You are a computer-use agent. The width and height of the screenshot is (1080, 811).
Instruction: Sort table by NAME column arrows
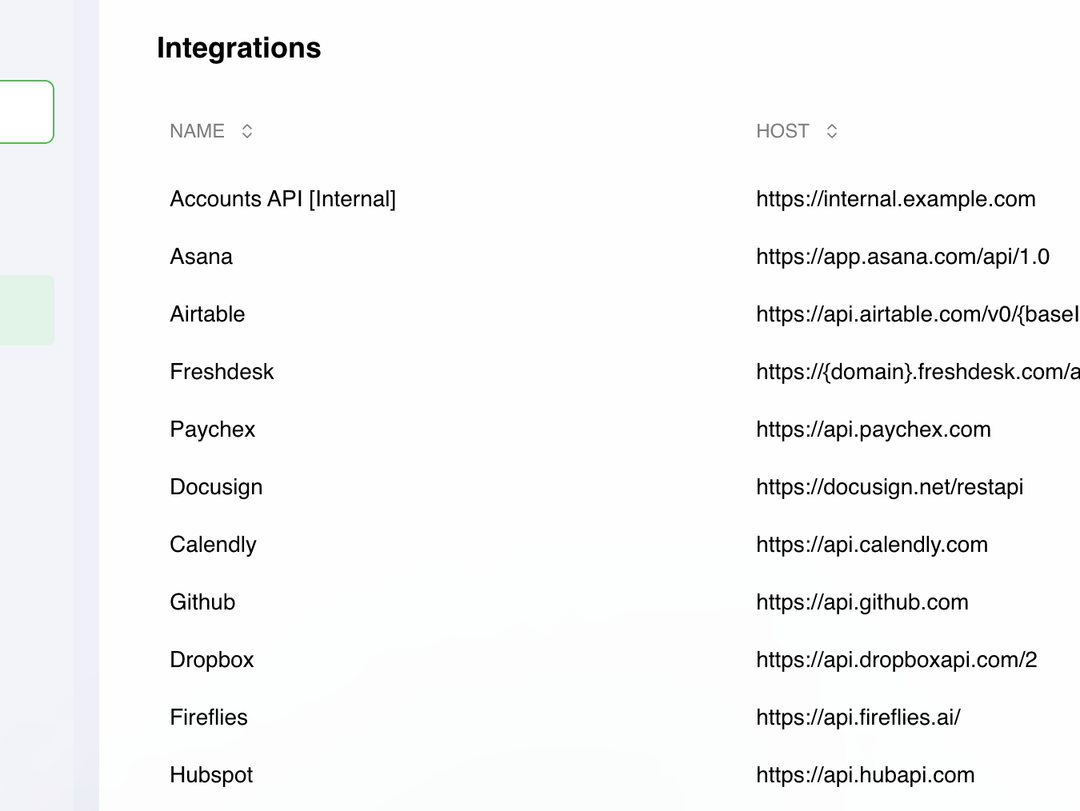[x=247, y=131]
